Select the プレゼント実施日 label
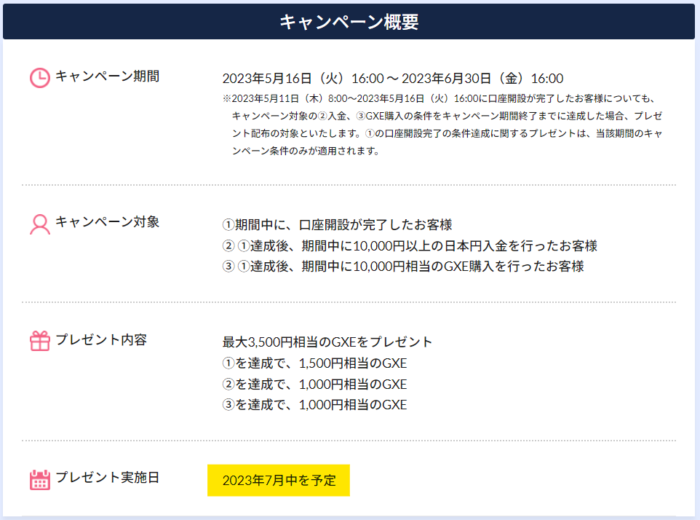Screen dimensions: 700x520 tap(107, 478)
